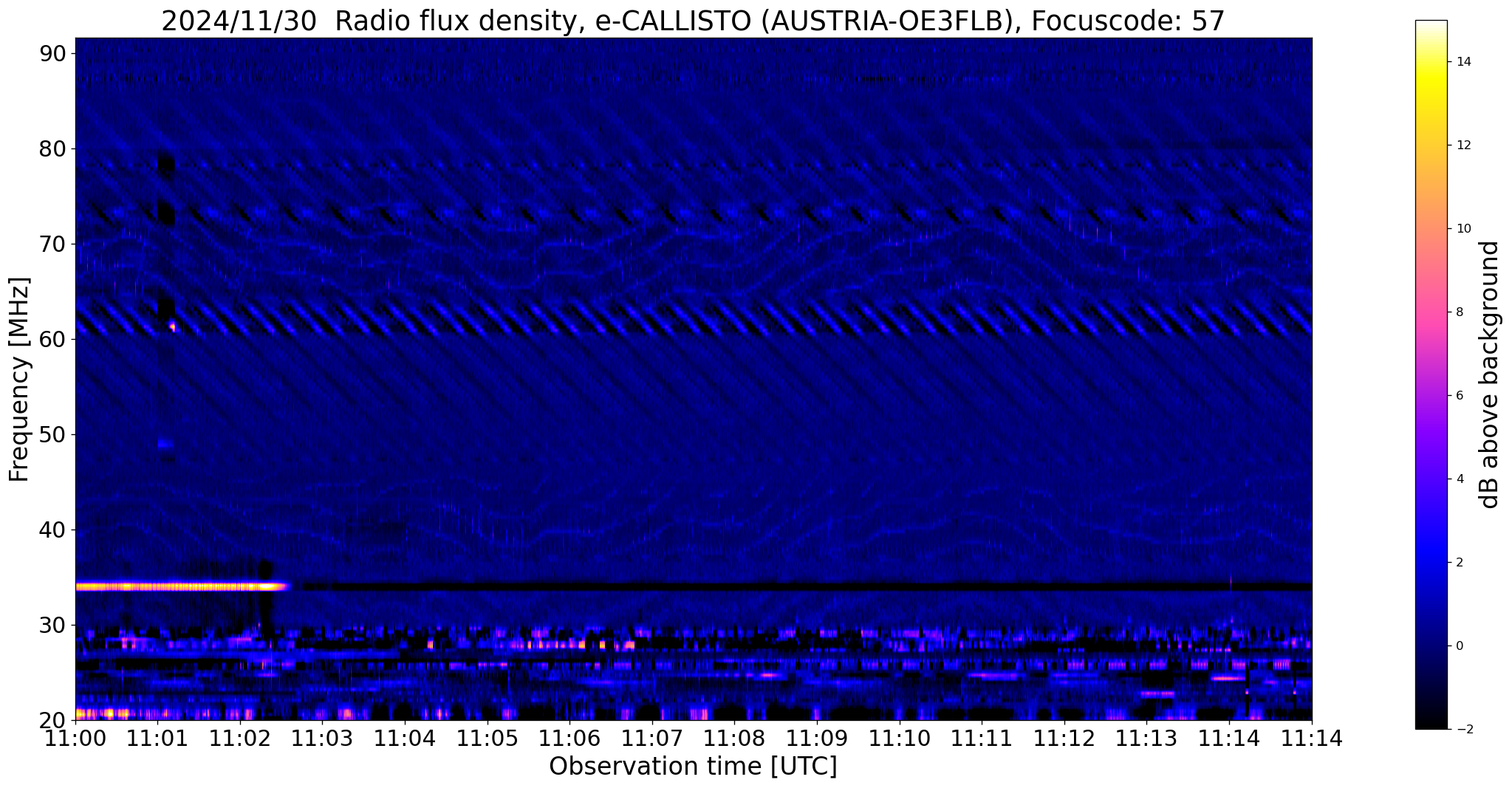This screenshot has width=1512, height=788.
Task: Click the colorbar tick label 8
Action: click(x=1459, y=312)
